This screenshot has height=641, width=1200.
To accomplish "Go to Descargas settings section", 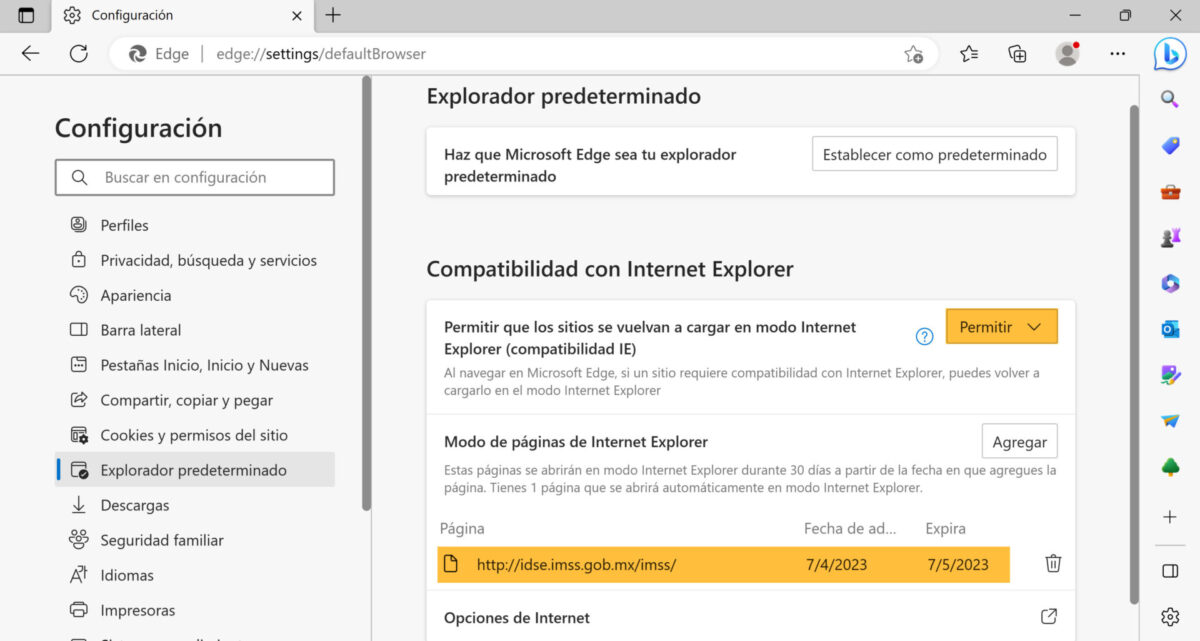I will pos(134,505).
